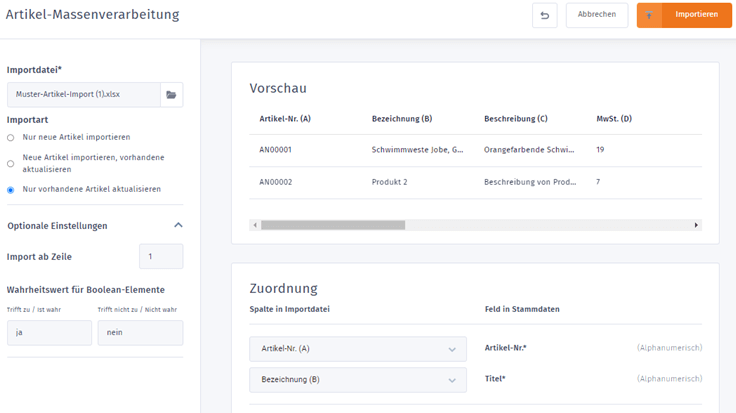
Task: Click the 'Artikel-Nr.*' master data field label
Action: click(x=506, y=348)
